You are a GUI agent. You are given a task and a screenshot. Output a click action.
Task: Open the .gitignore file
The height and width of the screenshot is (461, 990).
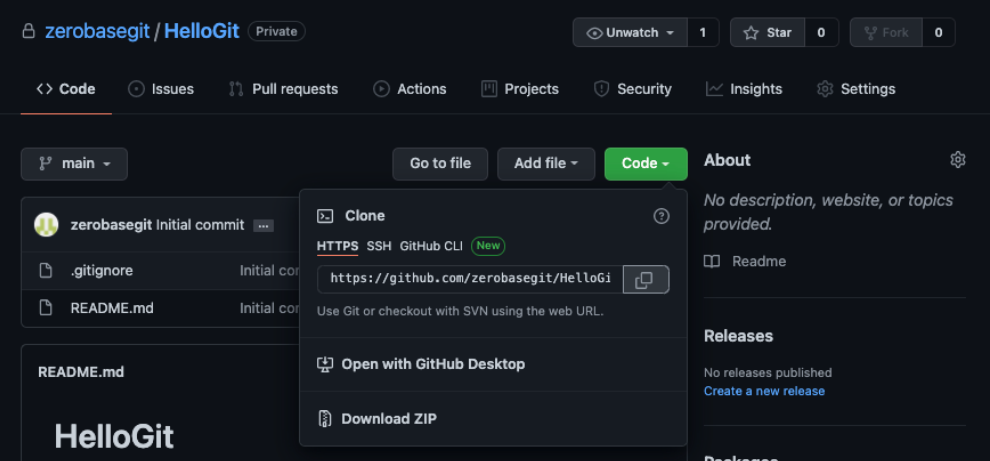102,271
